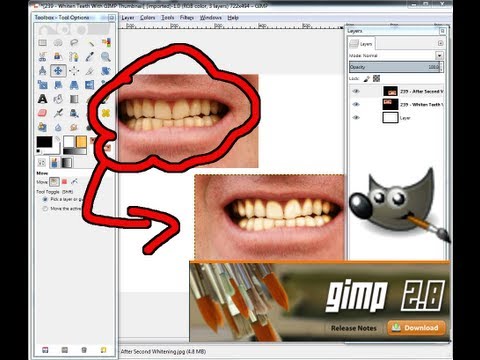Click the white-to-black active gradient swatch
This screenshot has height=360, width=480.
pyautogui.click(x=75, y=152)
